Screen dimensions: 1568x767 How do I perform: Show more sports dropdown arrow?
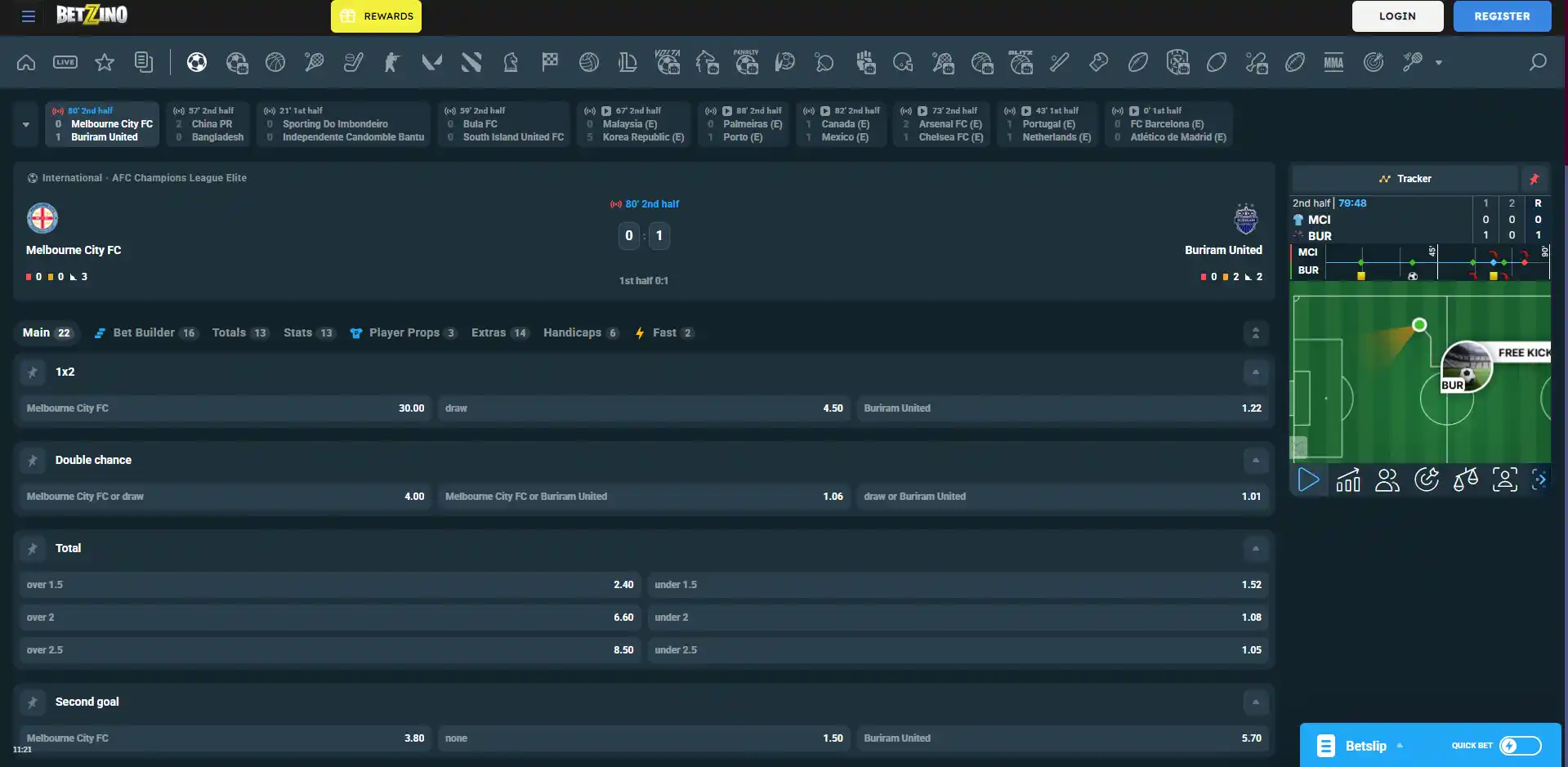coord(1439,62)
